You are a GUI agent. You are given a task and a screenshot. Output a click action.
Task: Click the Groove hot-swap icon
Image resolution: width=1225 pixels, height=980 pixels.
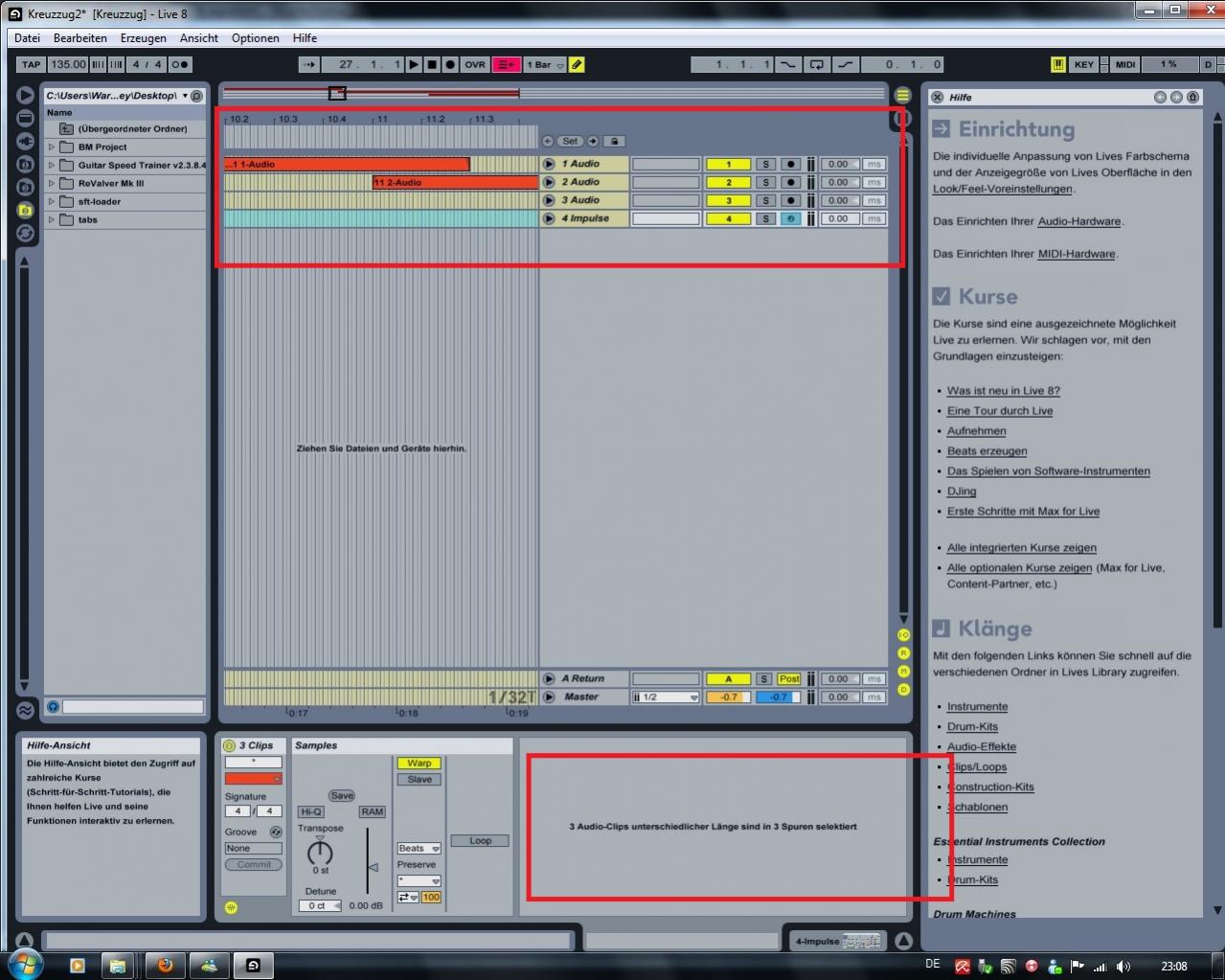(x=276, y=832)
